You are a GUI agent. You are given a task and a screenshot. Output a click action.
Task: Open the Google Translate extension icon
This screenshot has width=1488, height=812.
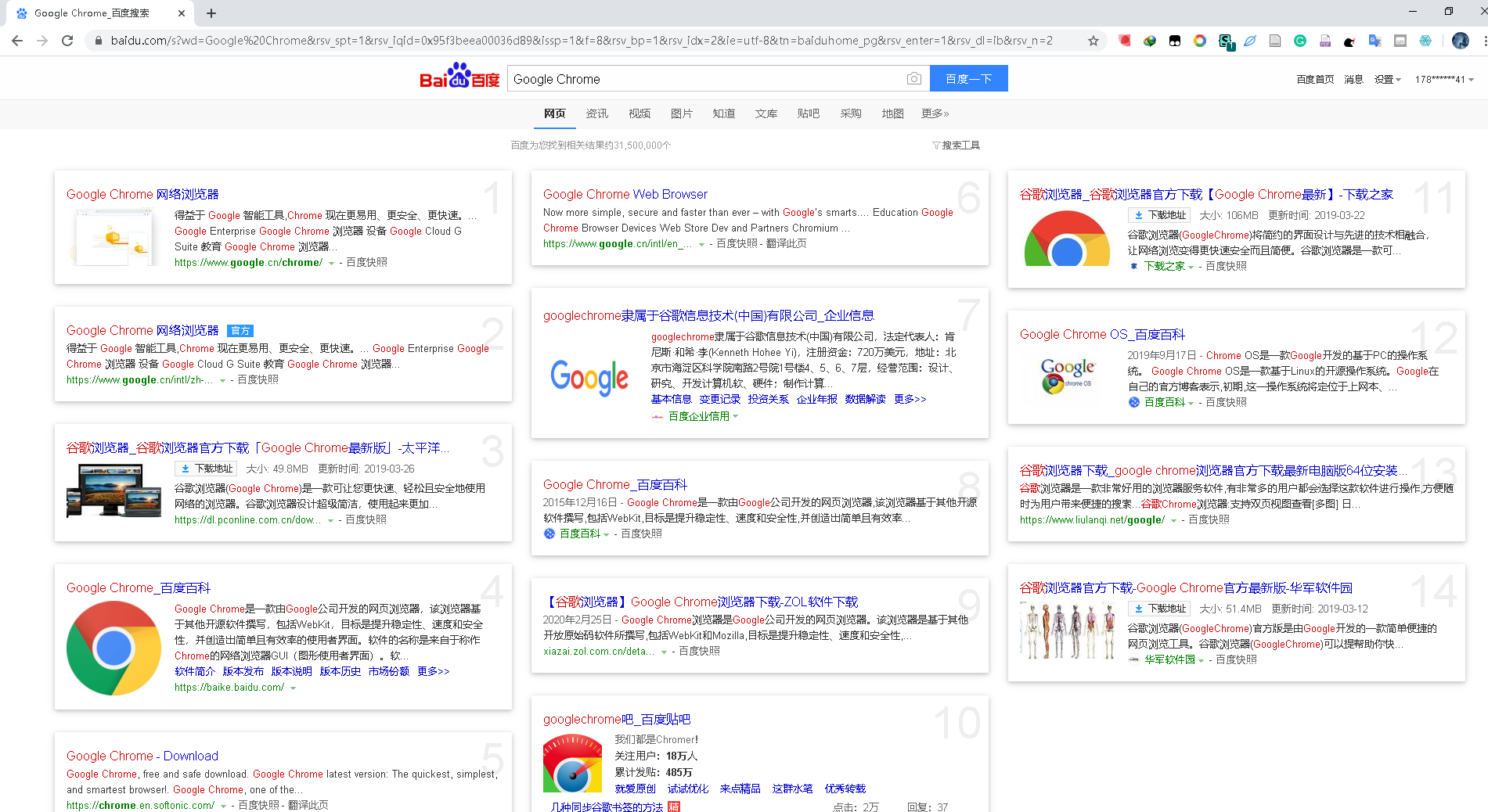click(1375, 41)
